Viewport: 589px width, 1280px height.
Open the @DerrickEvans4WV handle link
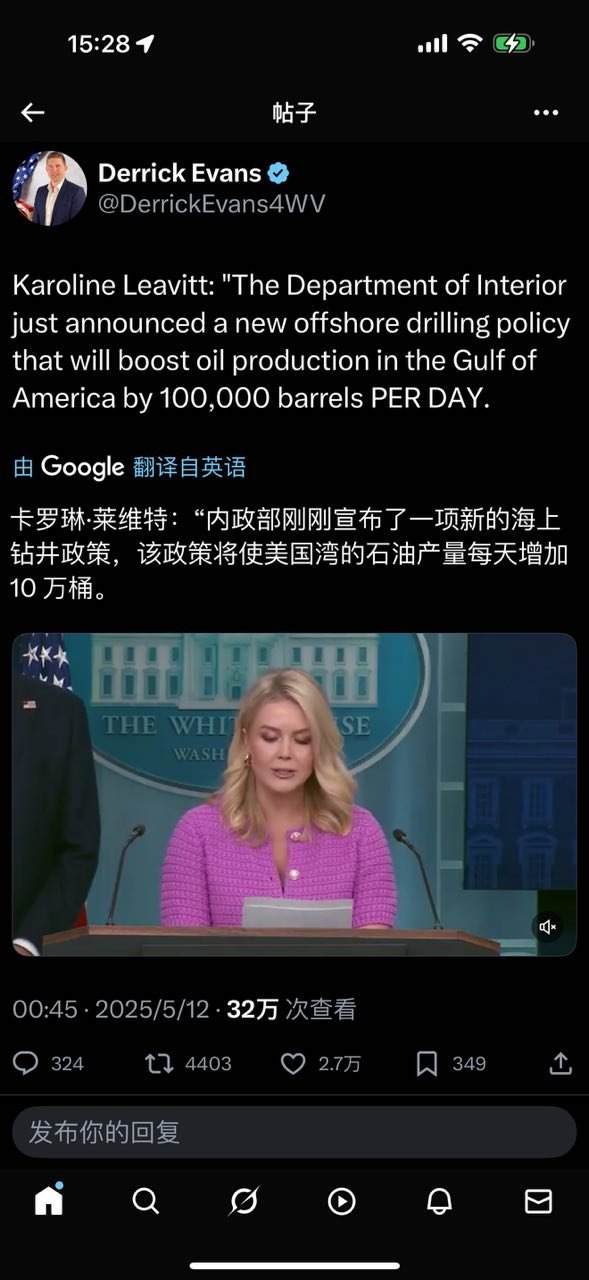pos(211,204)
